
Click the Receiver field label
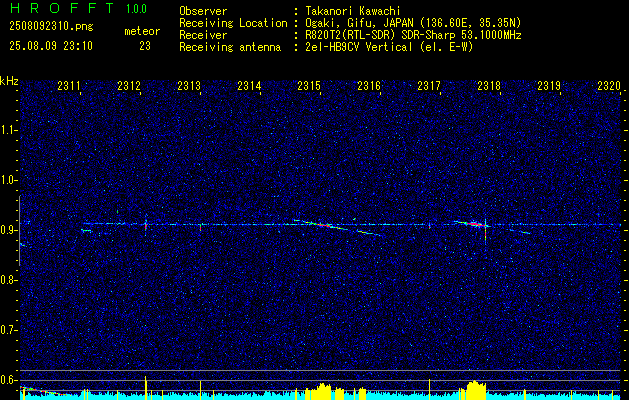click(x=203, y=35)
